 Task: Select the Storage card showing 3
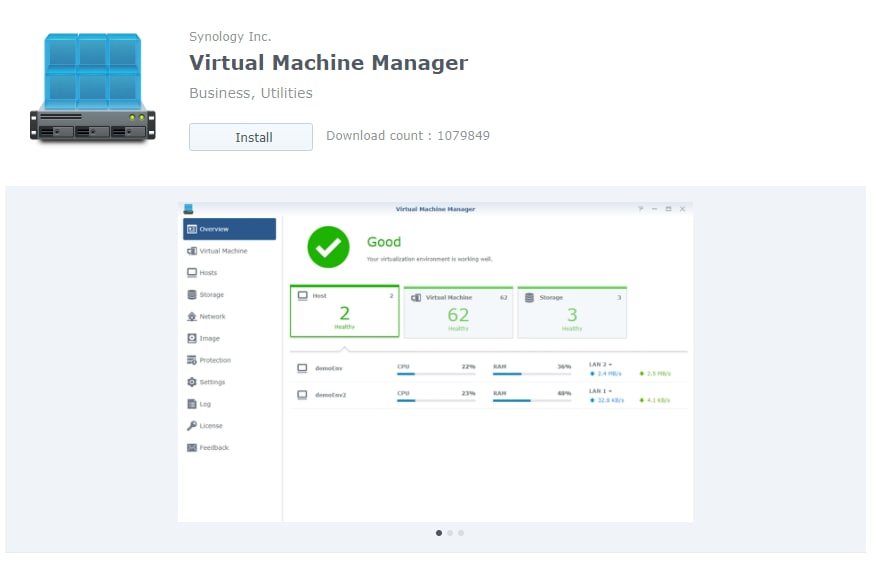click(572, 312)
